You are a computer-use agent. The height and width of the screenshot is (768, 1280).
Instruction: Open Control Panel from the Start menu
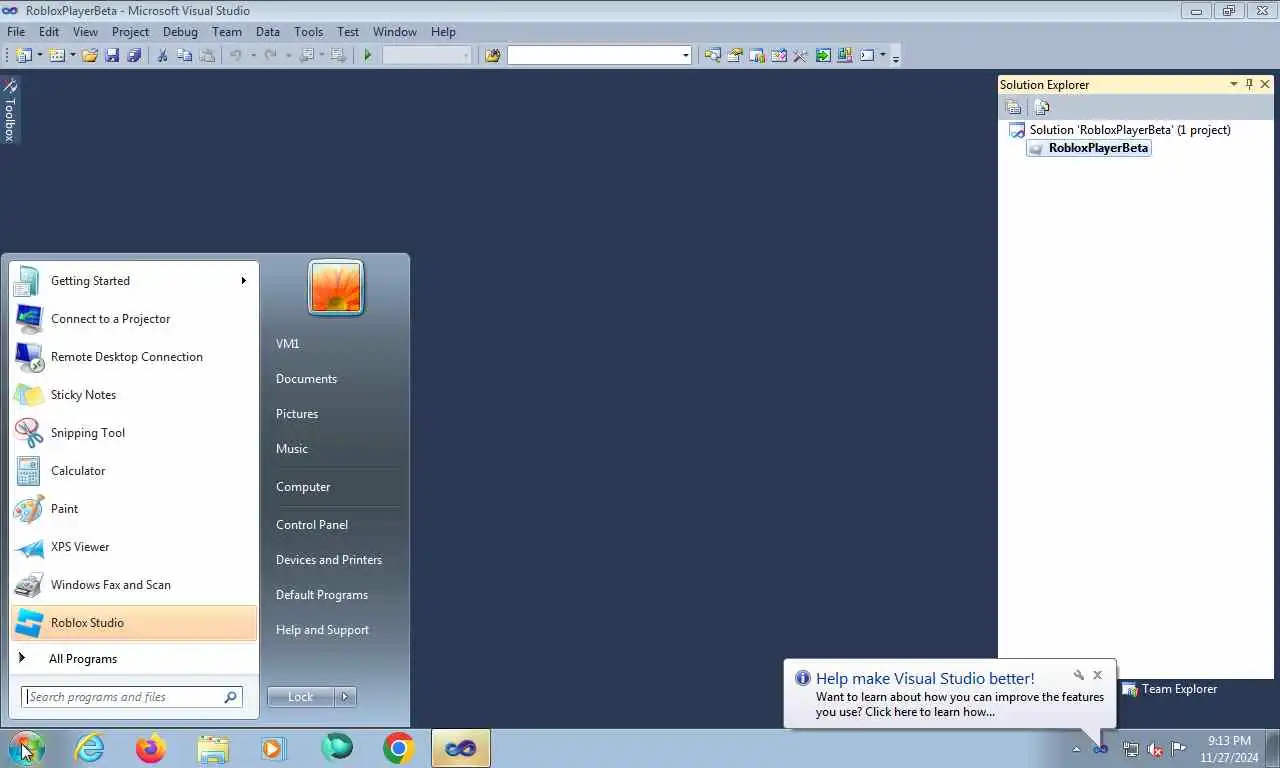point(312,525)
